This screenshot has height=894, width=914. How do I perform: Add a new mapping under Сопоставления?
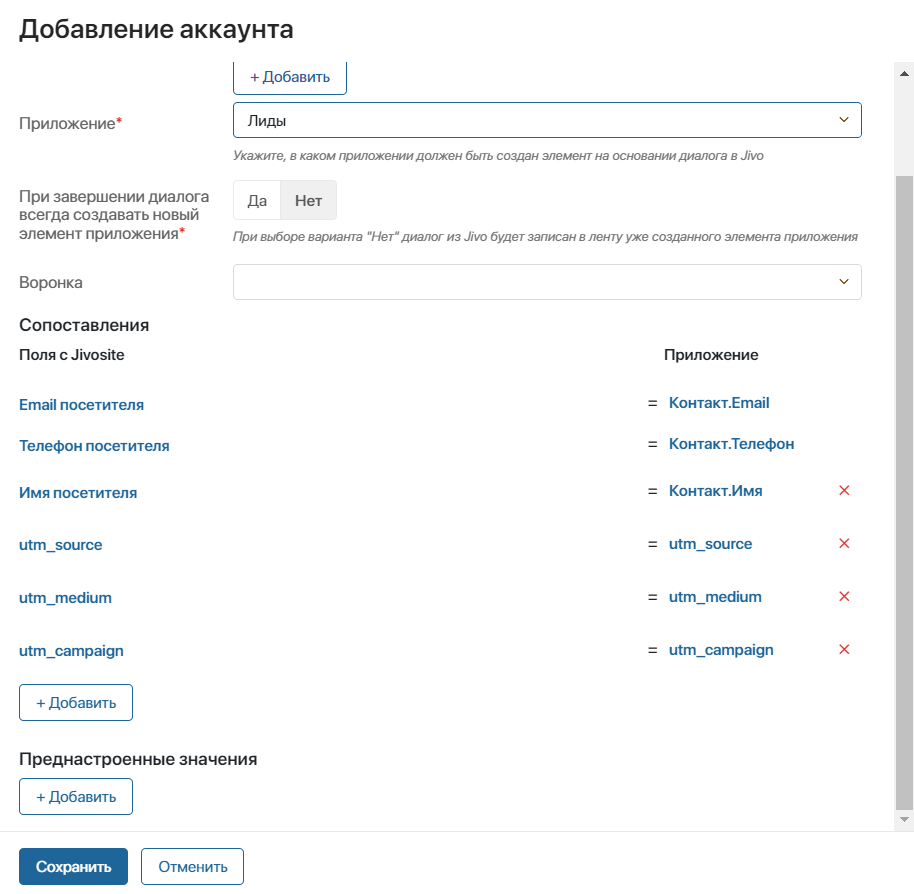76,703
